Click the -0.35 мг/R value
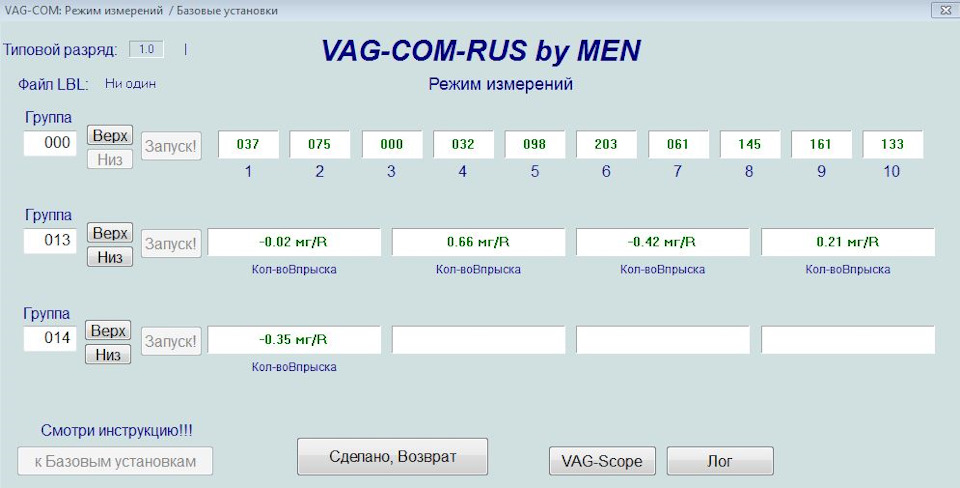This screenshot has height=488, width=960. tap(294, 340)
